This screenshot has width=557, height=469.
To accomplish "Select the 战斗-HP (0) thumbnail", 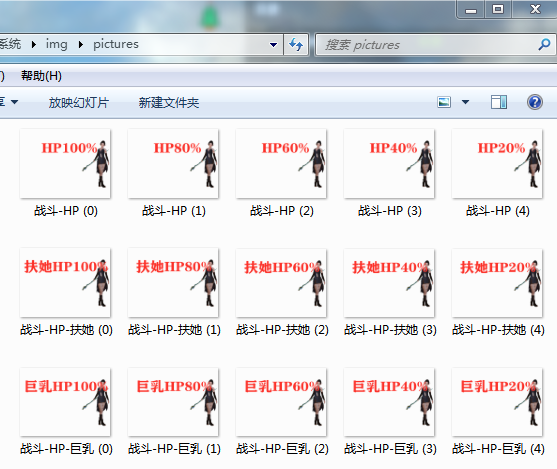I will (x=65, y=164).
